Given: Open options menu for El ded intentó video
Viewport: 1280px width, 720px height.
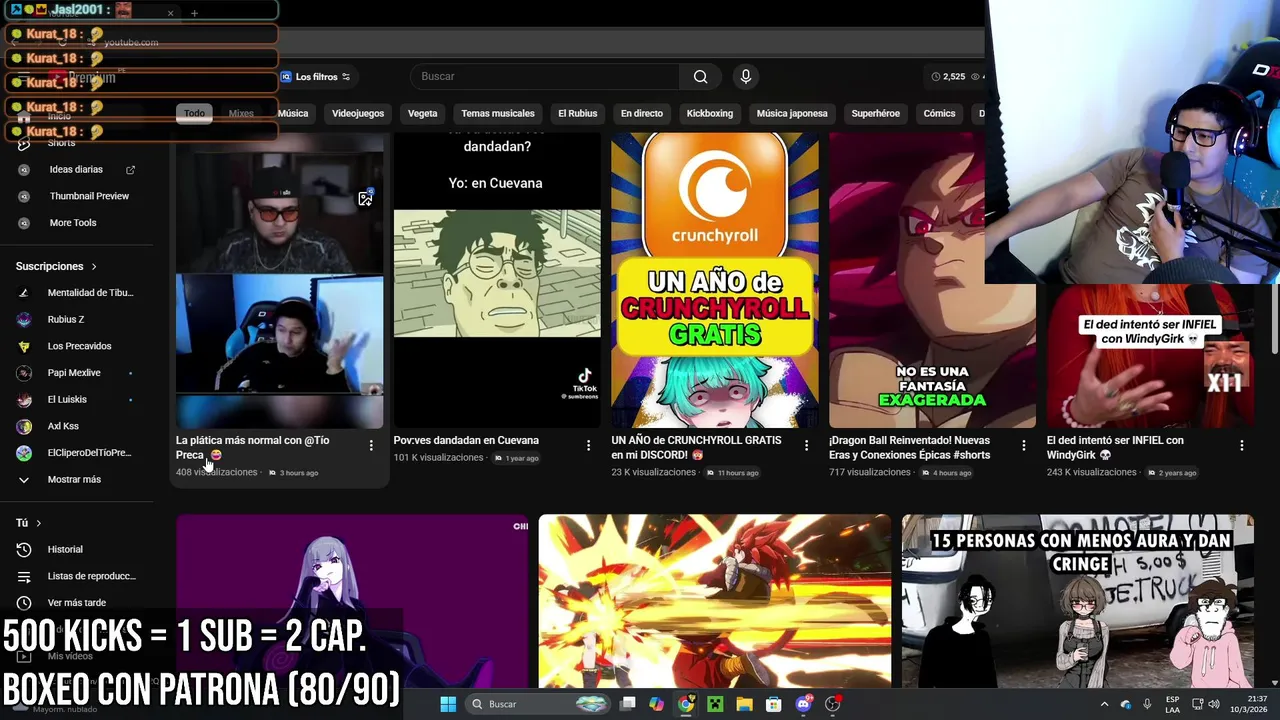Looking at the screenshot, I should [x=1242, y=446].
